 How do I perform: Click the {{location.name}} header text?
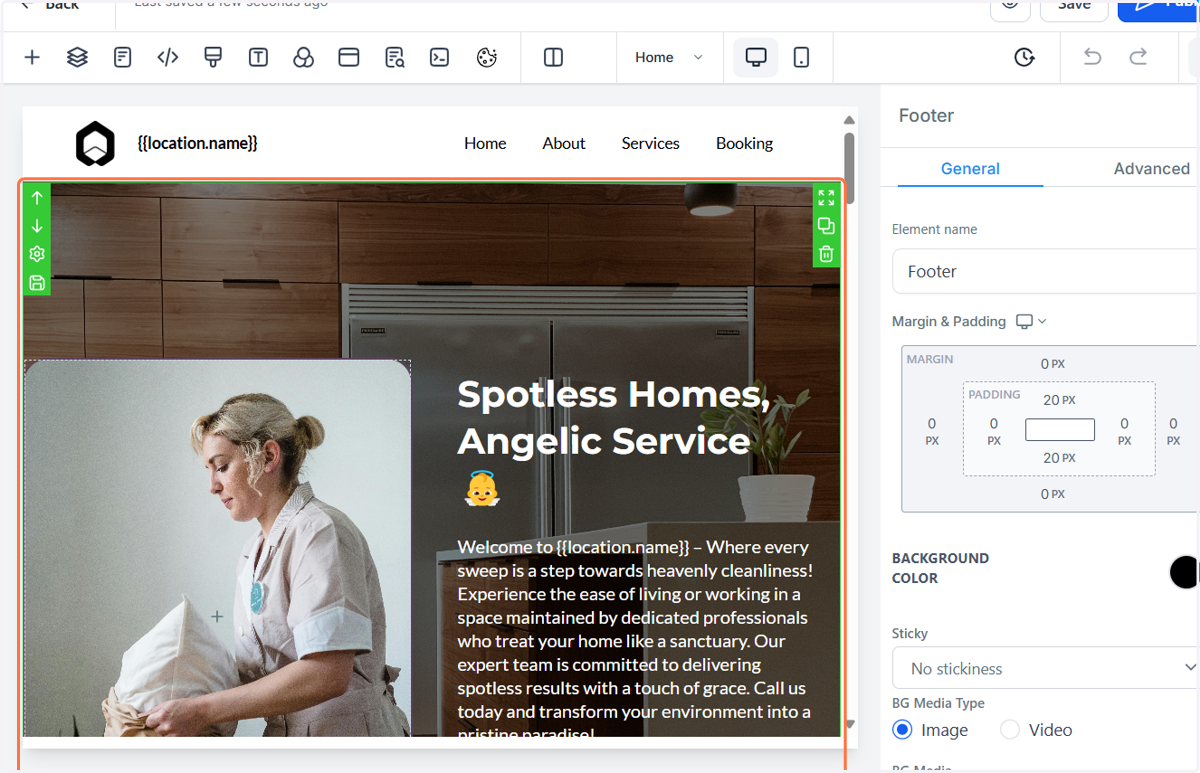pos(197,143)
